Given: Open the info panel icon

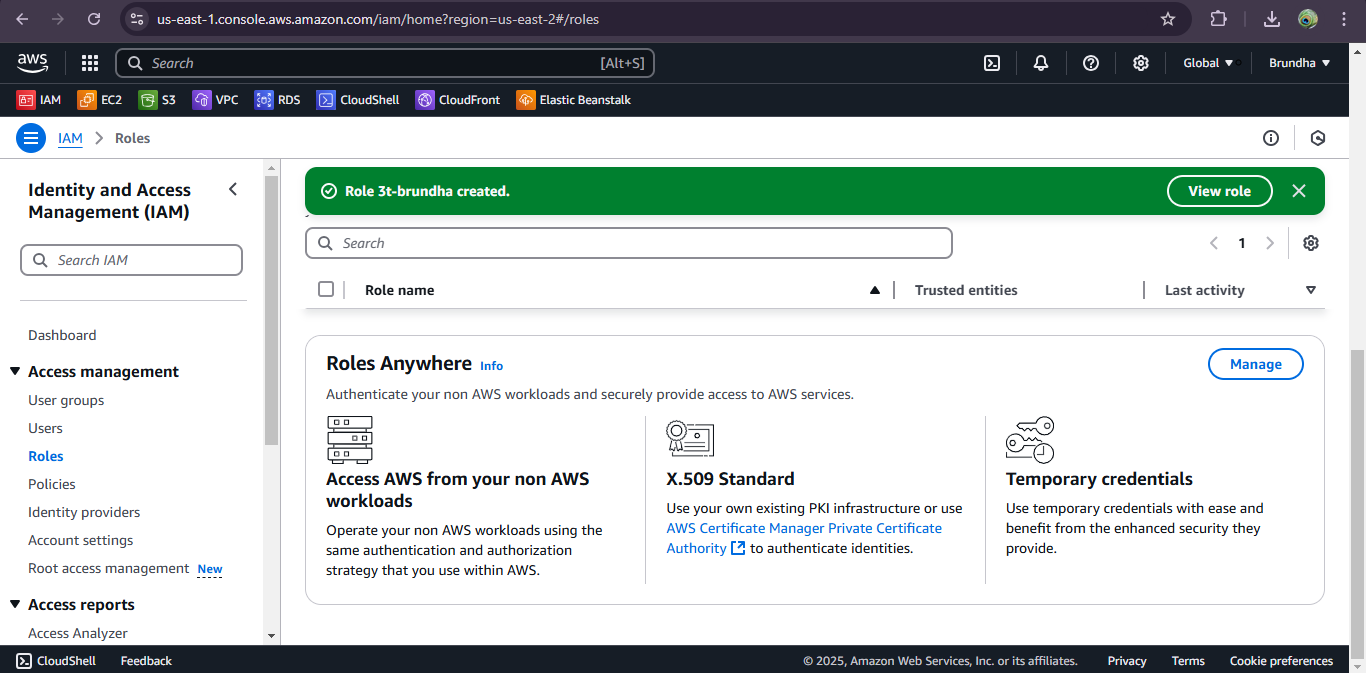Looking at the screenshot, I should pos(1271,138).
